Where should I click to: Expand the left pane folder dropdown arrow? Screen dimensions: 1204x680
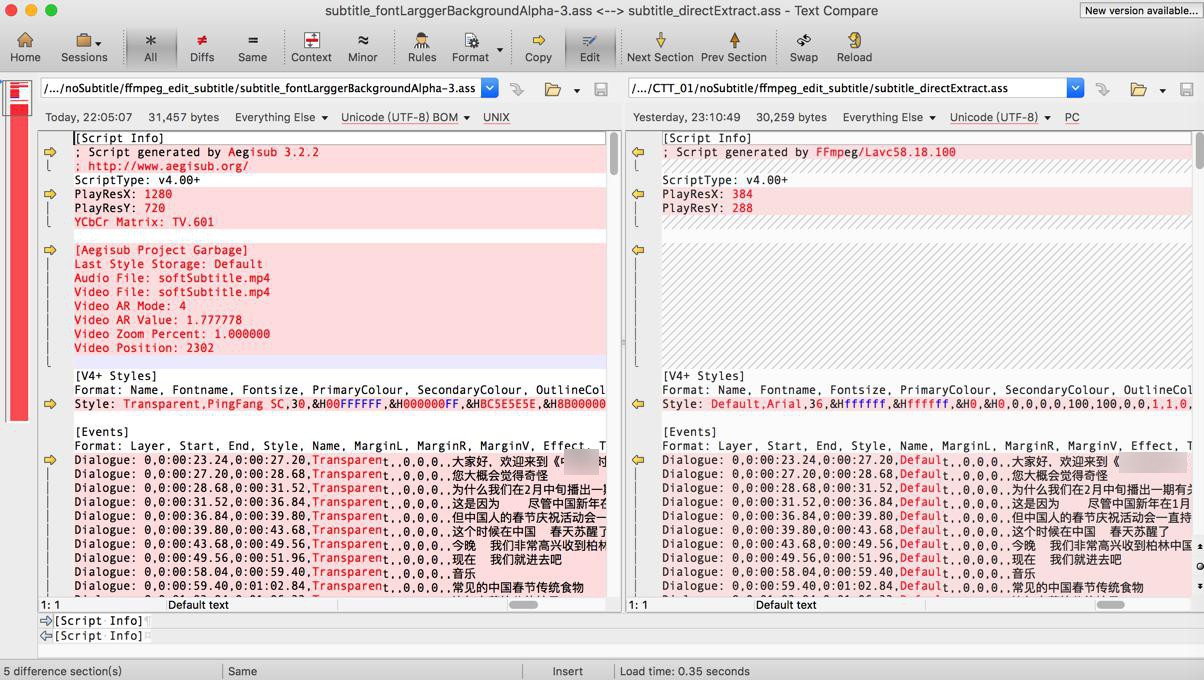point(576,90)
